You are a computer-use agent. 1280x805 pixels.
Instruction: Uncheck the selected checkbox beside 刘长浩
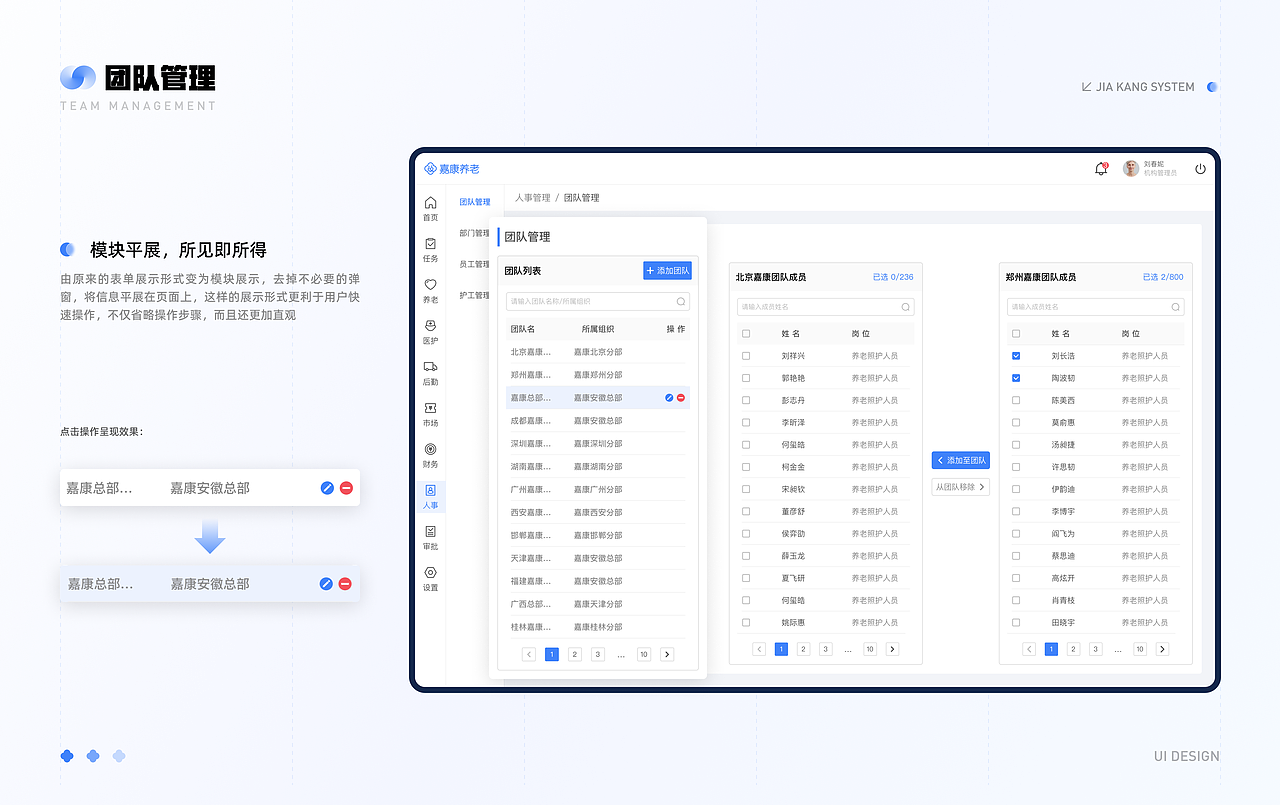tap(1016, 355)
